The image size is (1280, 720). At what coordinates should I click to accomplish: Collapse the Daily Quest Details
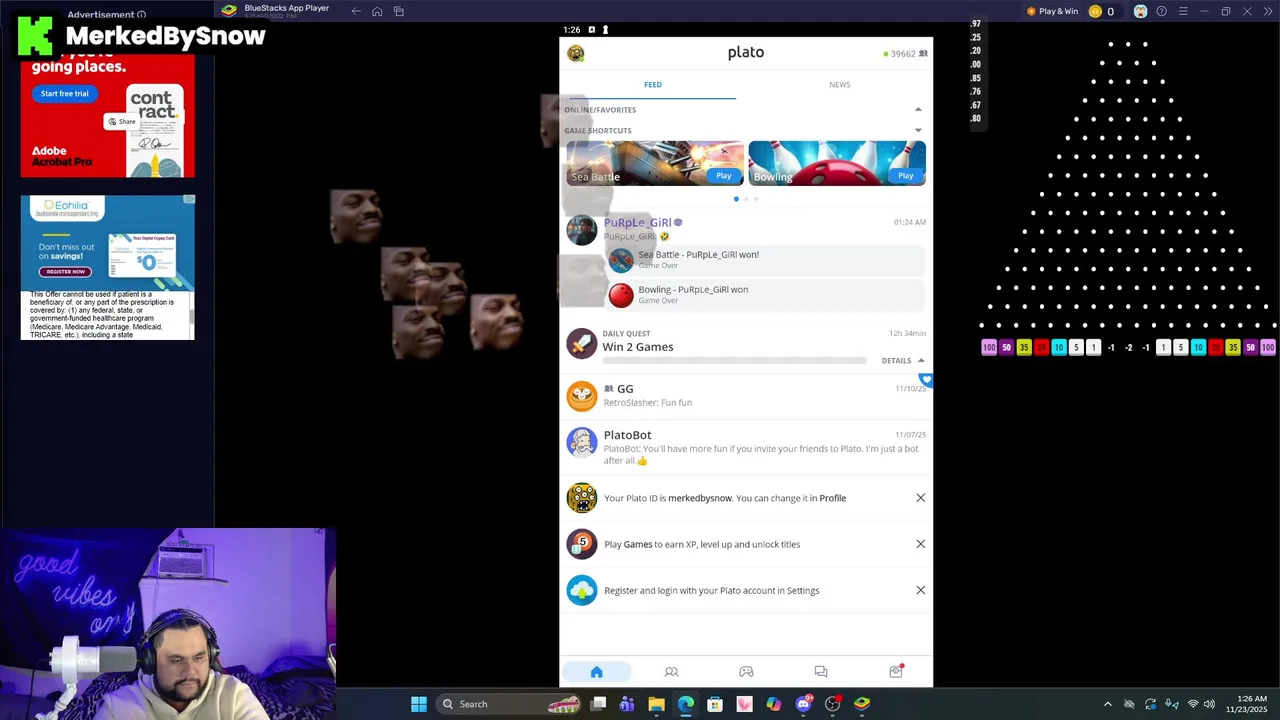[903, 361]
